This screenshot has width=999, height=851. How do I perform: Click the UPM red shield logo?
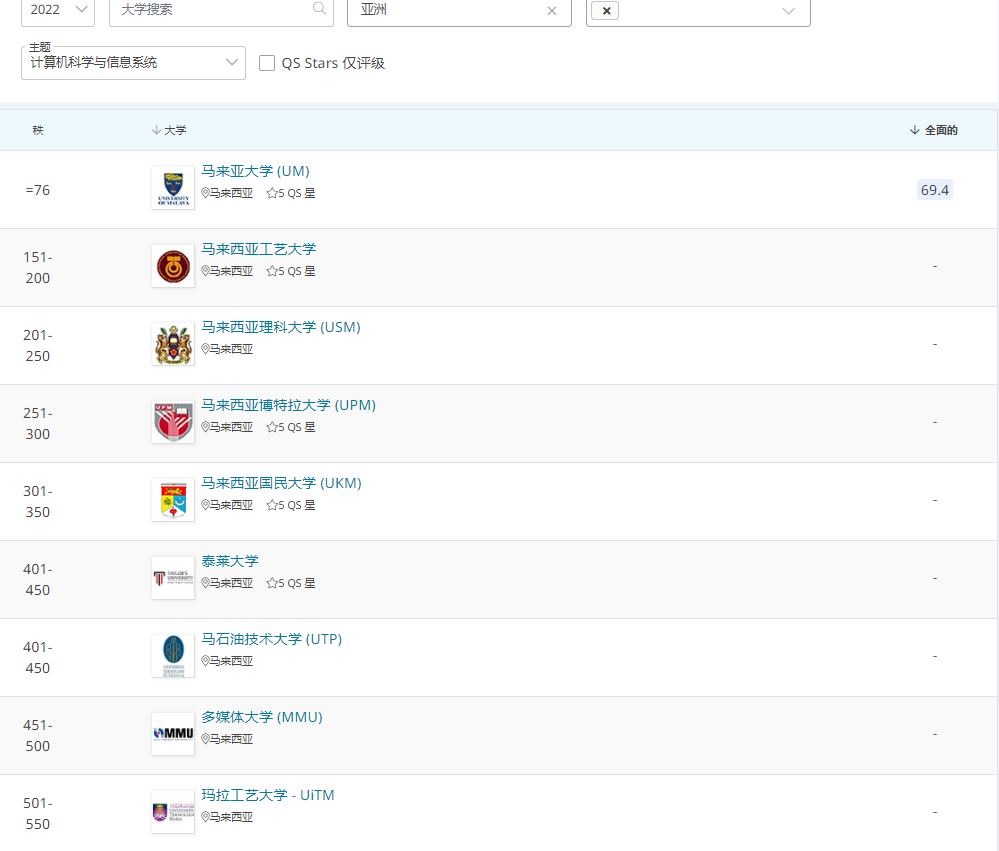[x=173, y=422]
